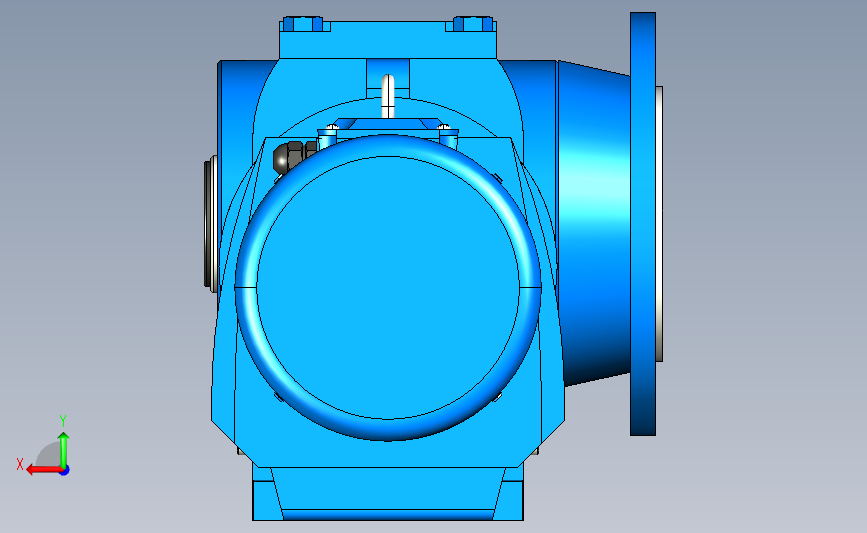
Task: Select the base foot block at the bottom
Action: [x=388, y=493]
